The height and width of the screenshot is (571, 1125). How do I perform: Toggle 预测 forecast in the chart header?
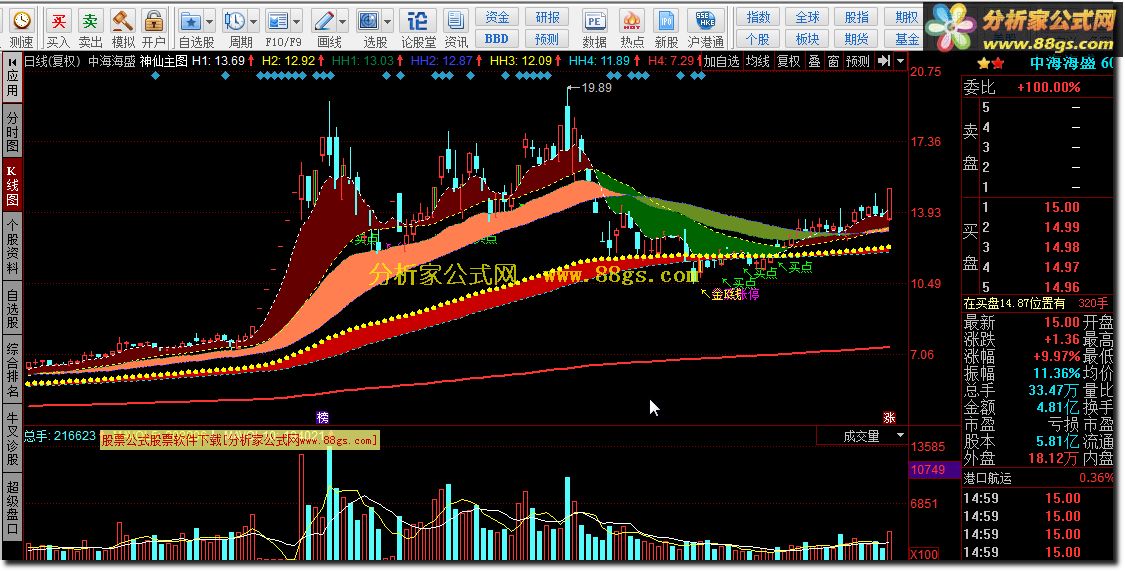858,61
